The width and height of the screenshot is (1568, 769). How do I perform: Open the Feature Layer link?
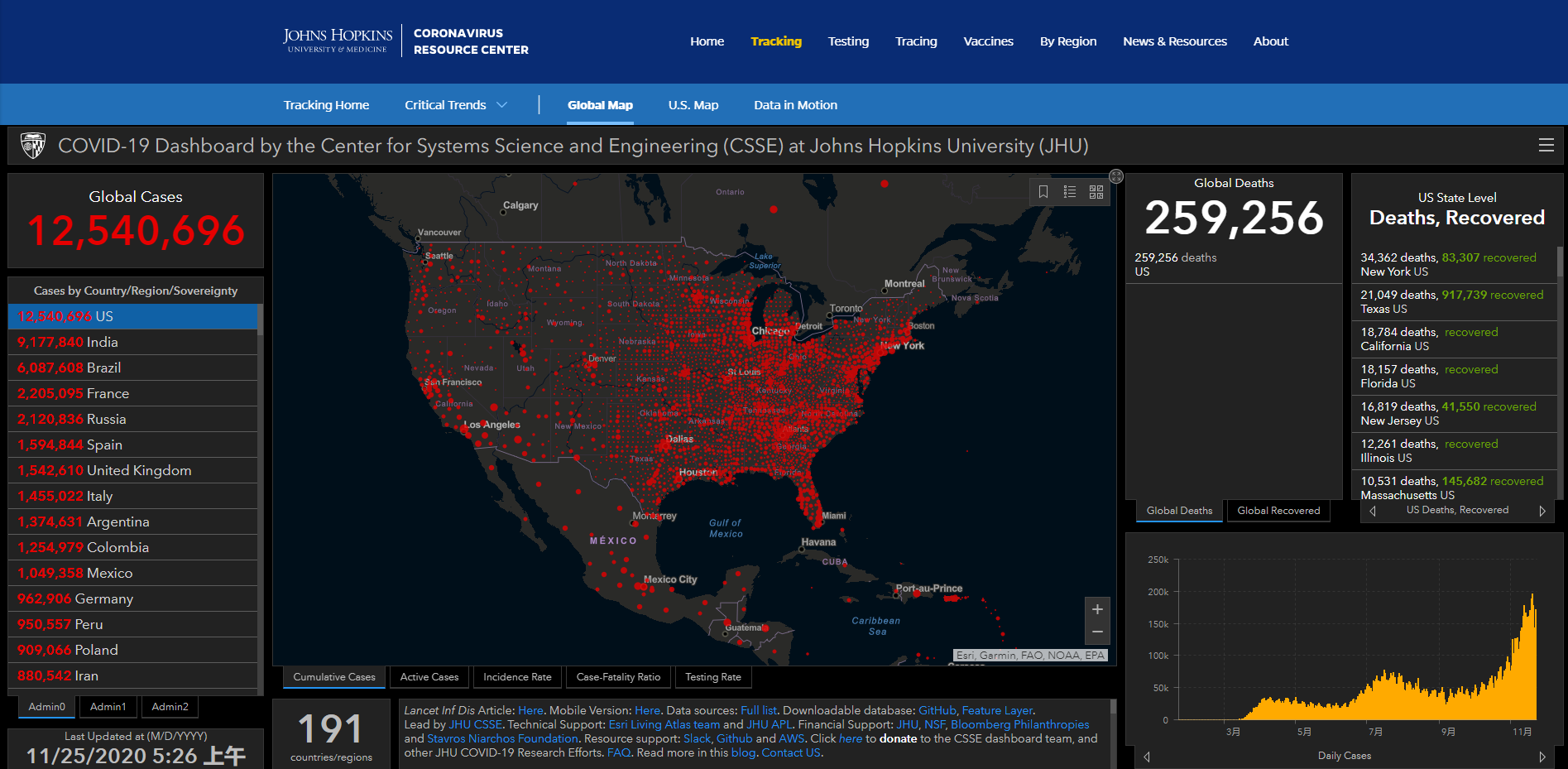click(x=997, y=710)
